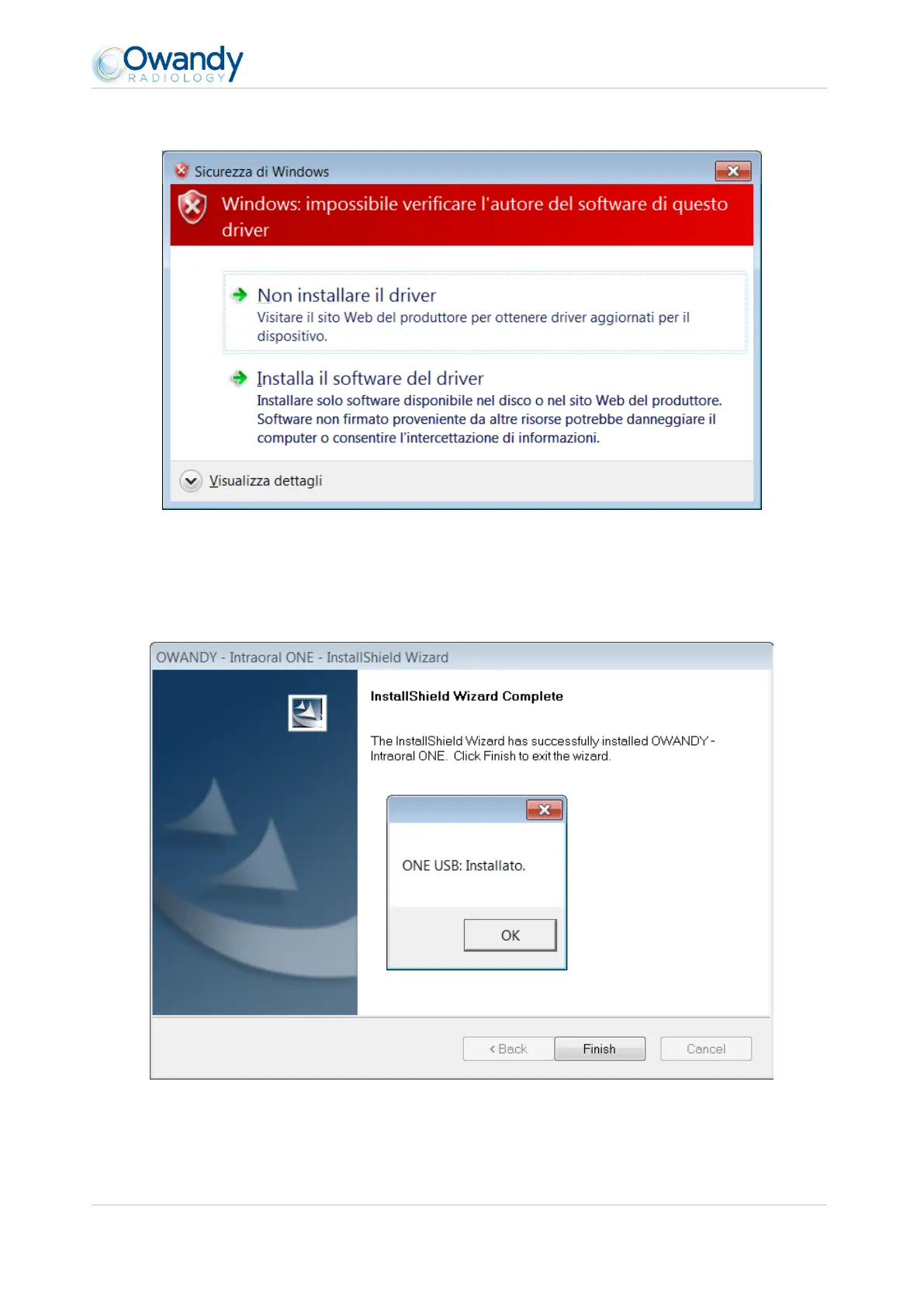The height and width of the screenshot is (1307, 924).
Task: Expand Visualizza dettagli chevron
Action: click(191, 481)
